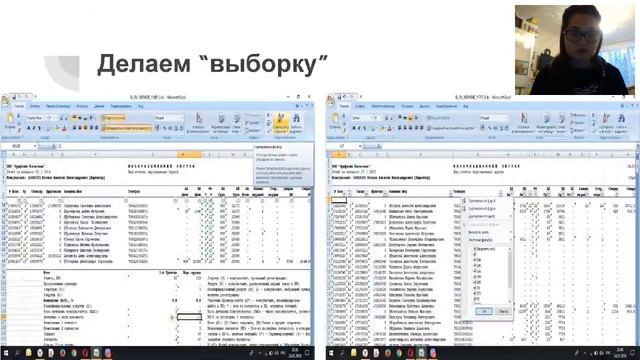640x360 pixels.
Task: Open Телефон column filter arrow, right window
Action: pos(500,193)
